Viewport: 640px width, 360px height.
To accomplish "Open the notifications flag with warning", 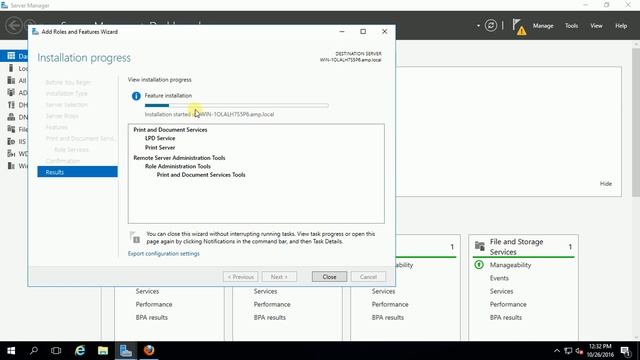I will (519, 27).
